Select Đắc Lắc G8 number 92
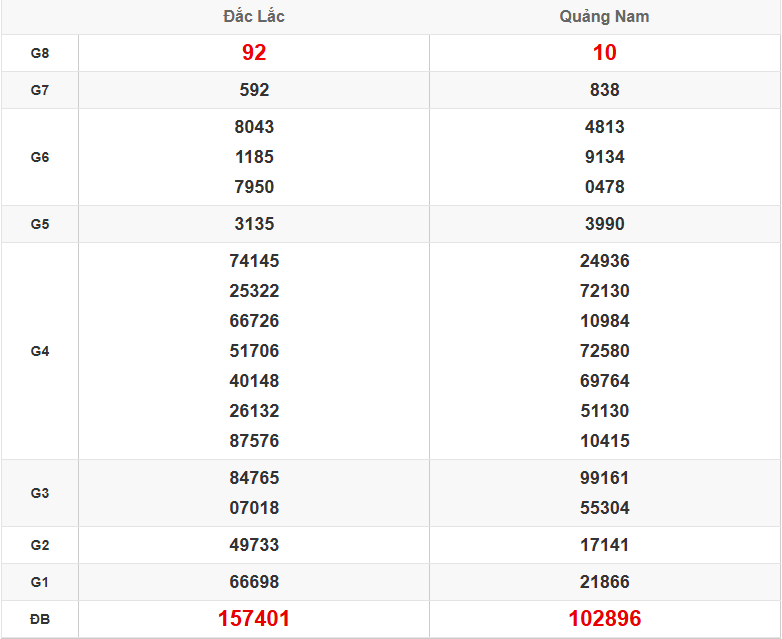782x639 pixels. (x=254, y=53)
